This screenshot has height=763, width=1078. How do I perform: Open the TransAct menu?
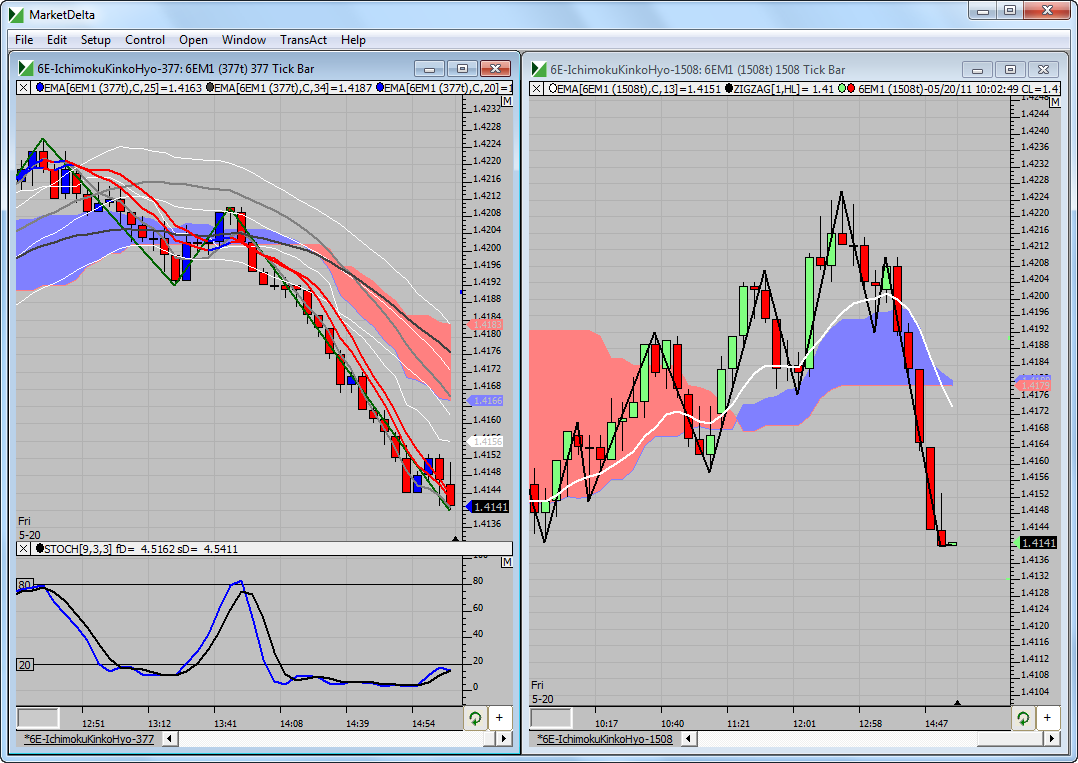pyautogui.click(x=303, y=40)
